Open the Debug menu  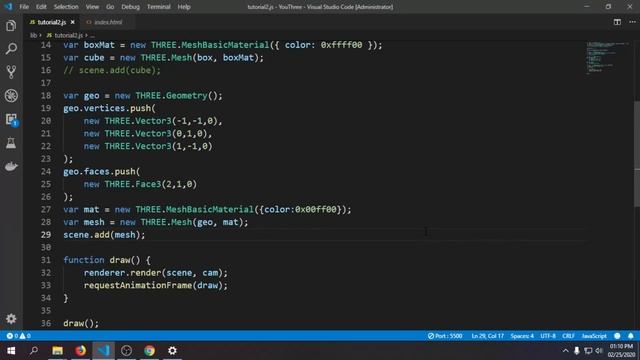coord(131,7)
